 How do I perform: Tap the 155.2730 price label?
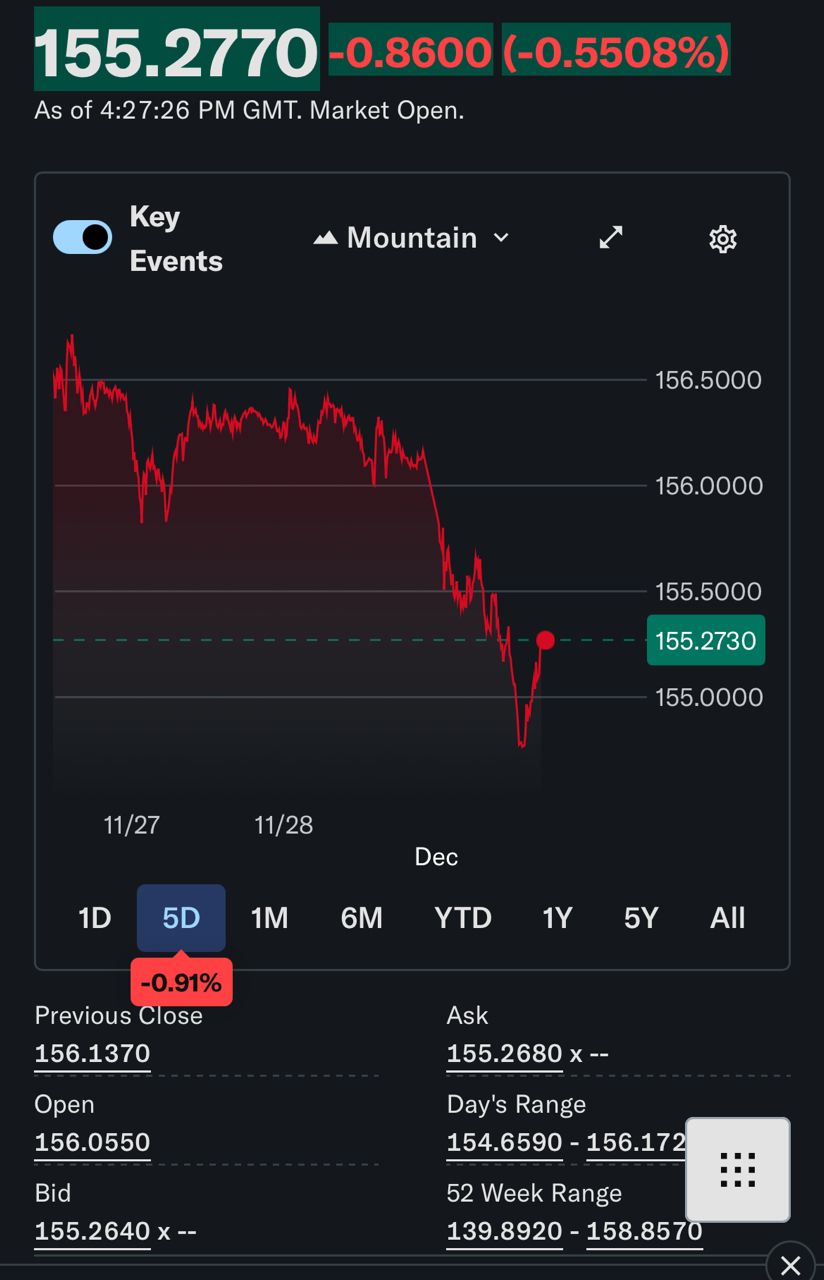(706, 640)
